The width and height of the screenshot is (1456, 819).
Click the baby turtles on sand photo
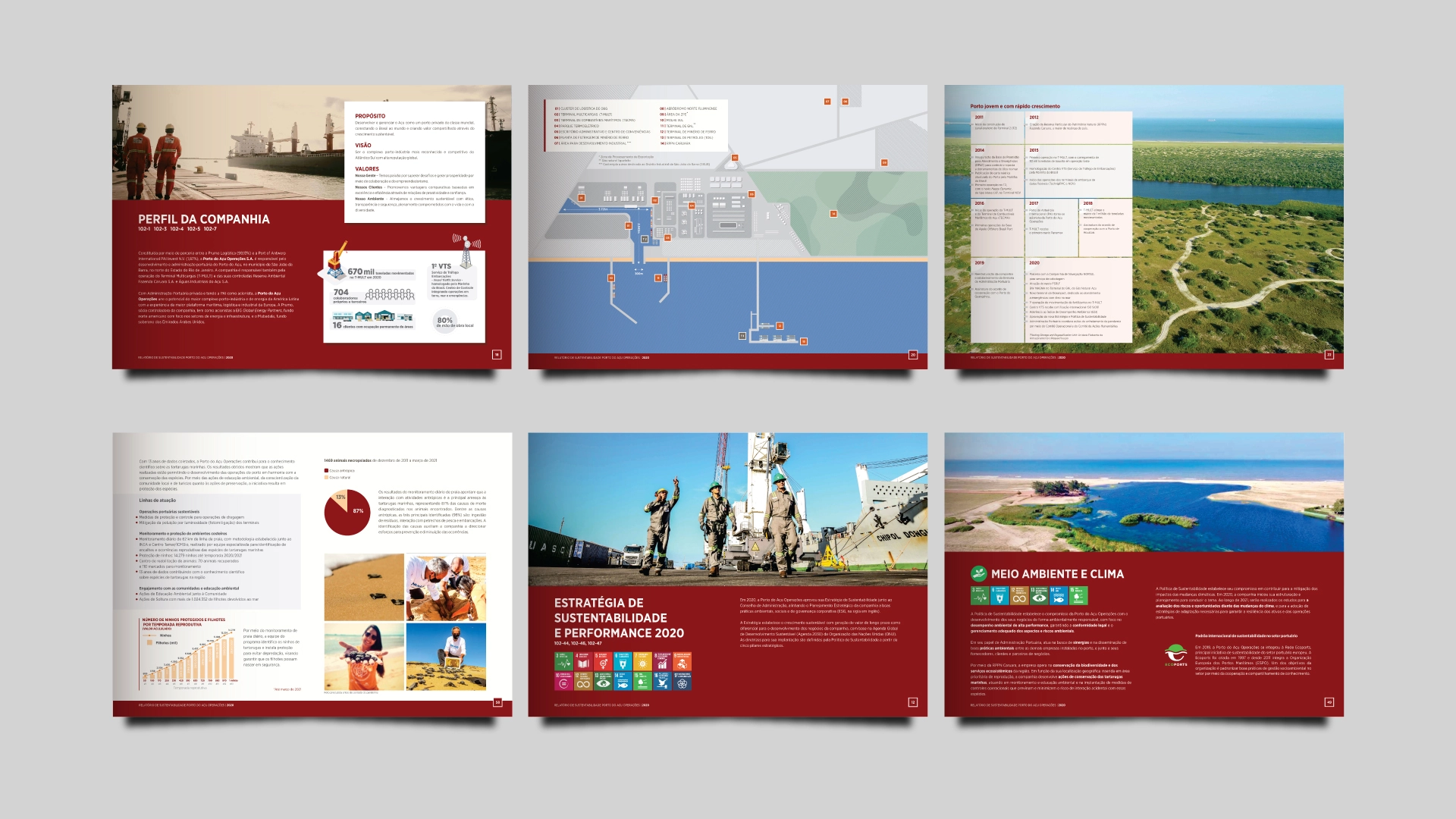coord(364,587)
